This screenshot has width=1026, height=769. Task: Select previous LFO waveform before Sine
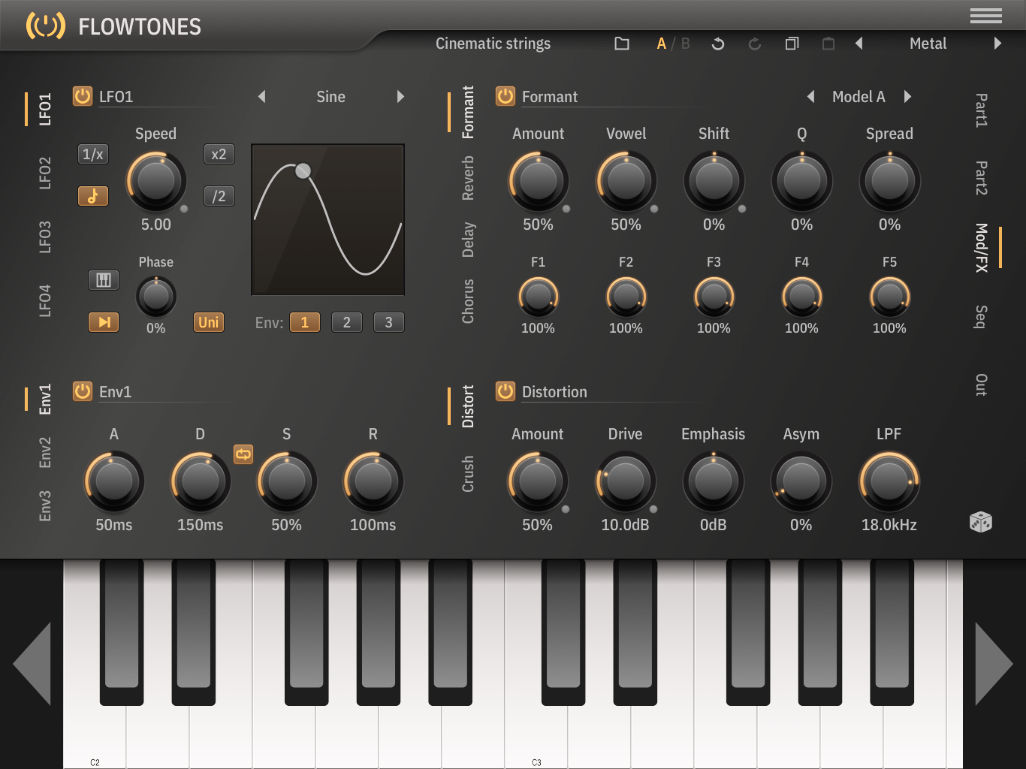262,97
